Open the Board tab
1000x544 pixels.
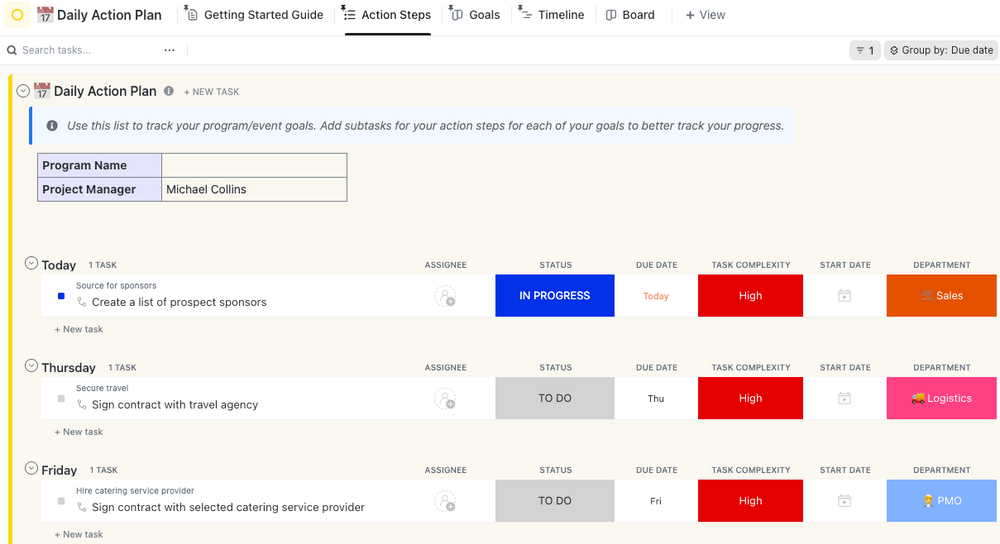(x=630, y=15)
